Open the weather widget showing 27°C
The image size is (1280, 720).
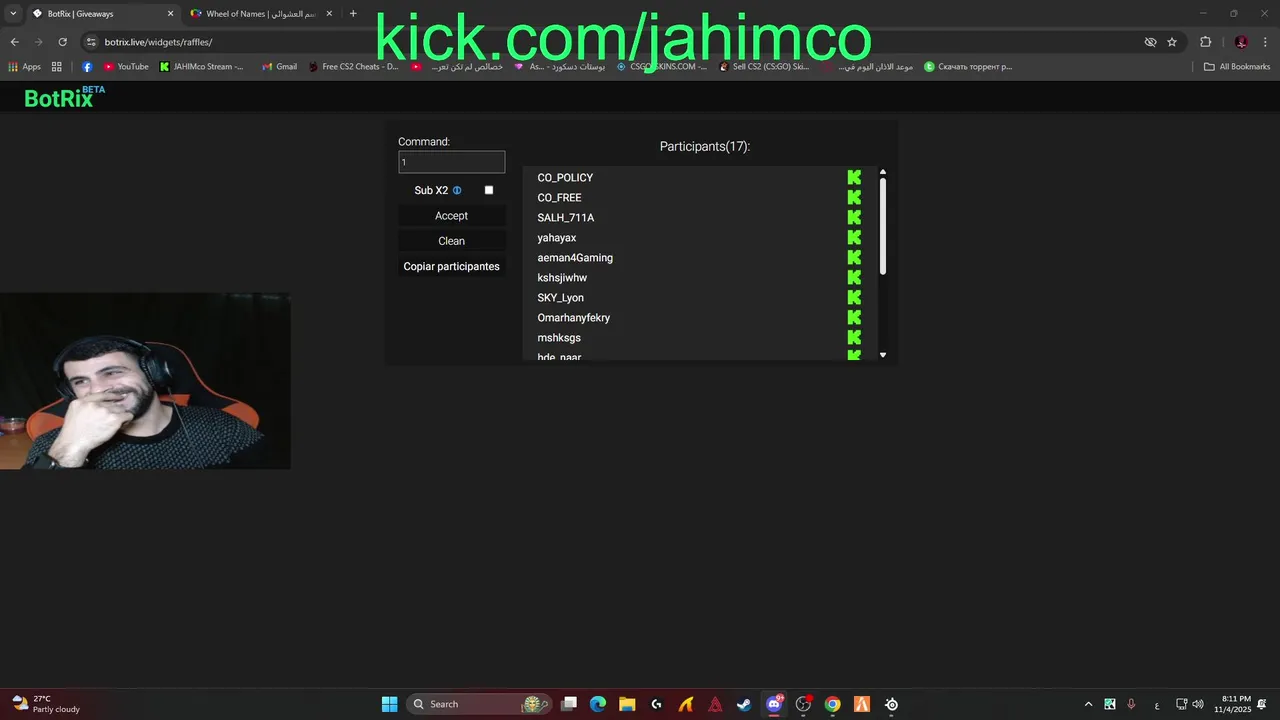point(46,704)
